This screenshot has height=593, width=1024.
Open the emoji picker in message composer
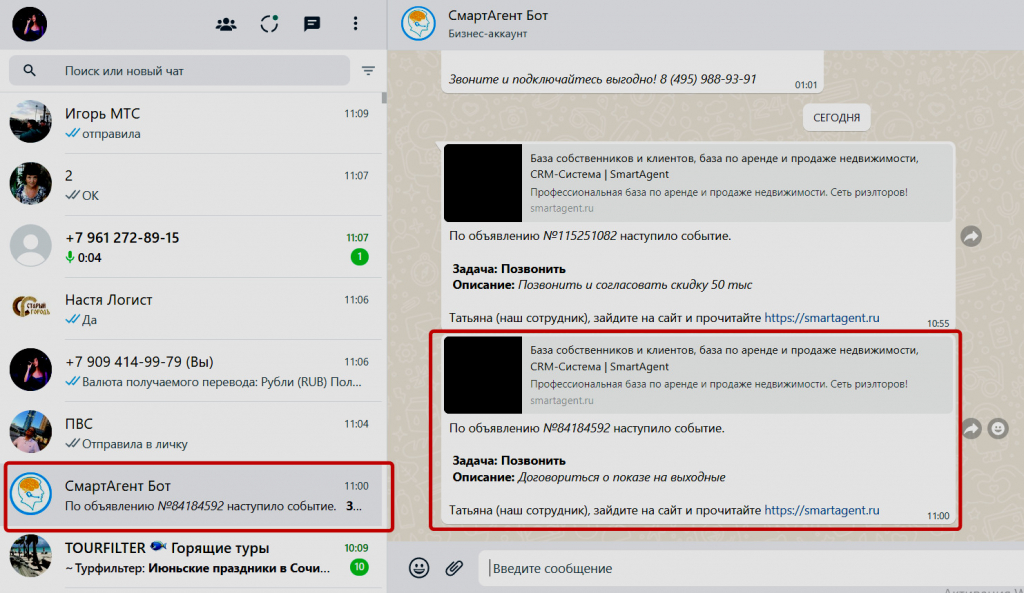(x=419, y=568)
